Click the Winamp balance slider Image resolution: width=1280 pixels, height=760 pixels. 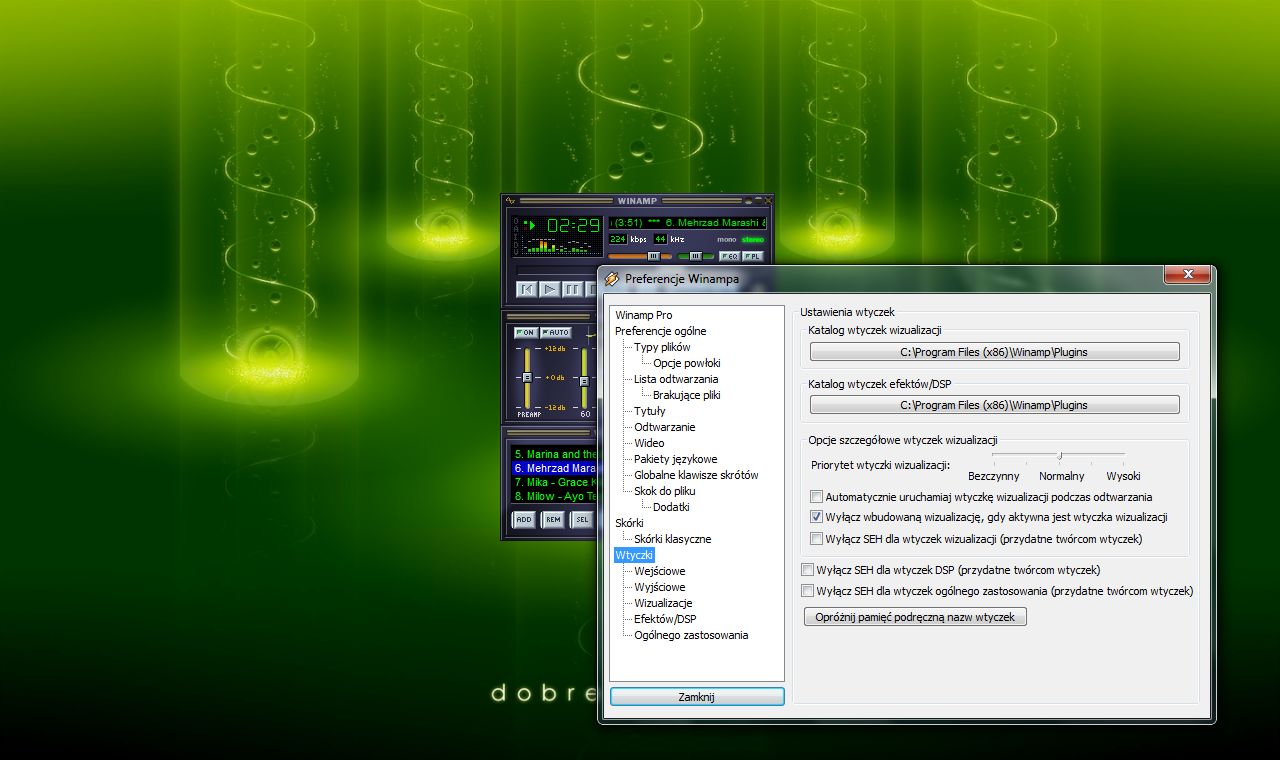696,256
